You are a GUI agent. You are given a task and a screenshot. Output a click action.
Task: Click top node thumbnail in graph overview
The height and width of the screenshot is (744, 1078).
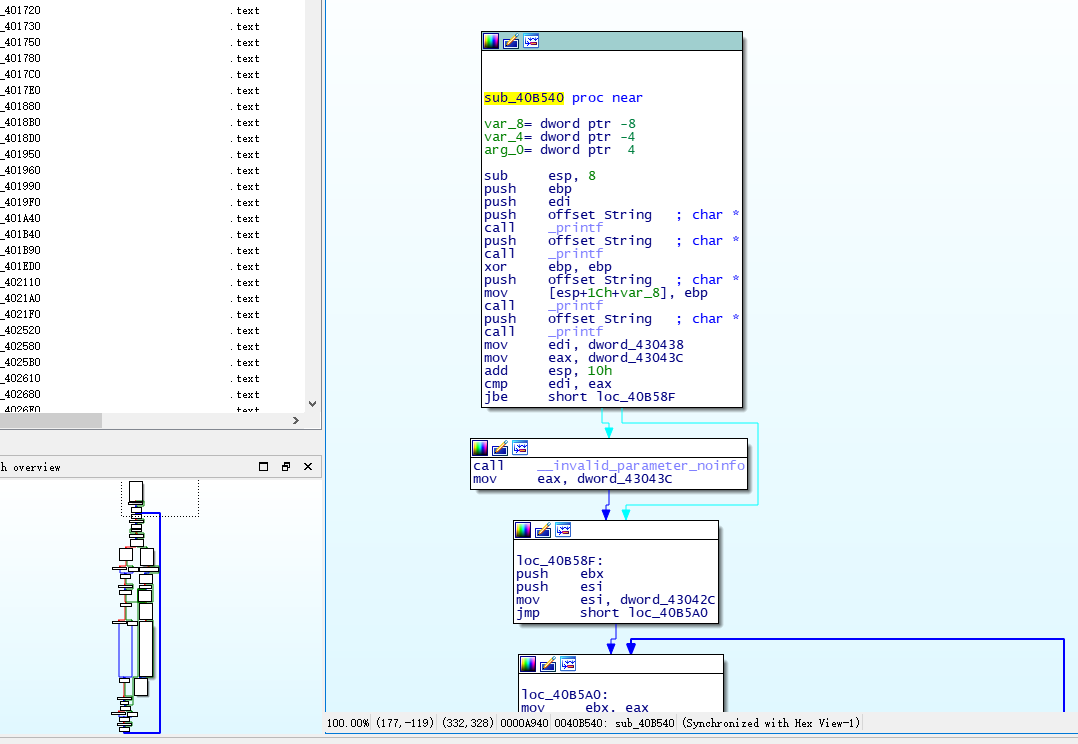(x=136, y=492)
